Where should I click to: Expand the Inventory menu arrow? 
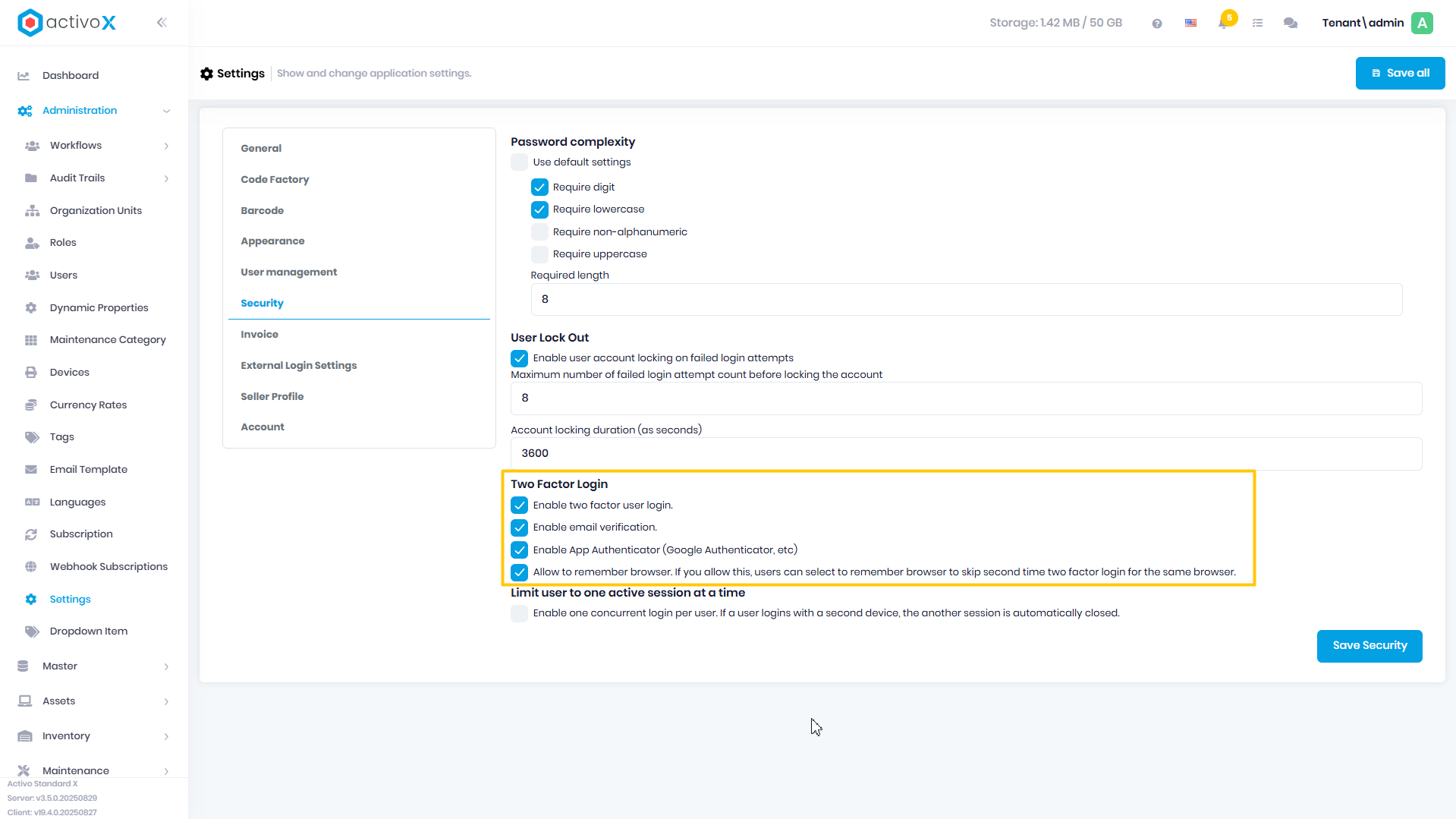pyautogui.click(x=166, y=736)
